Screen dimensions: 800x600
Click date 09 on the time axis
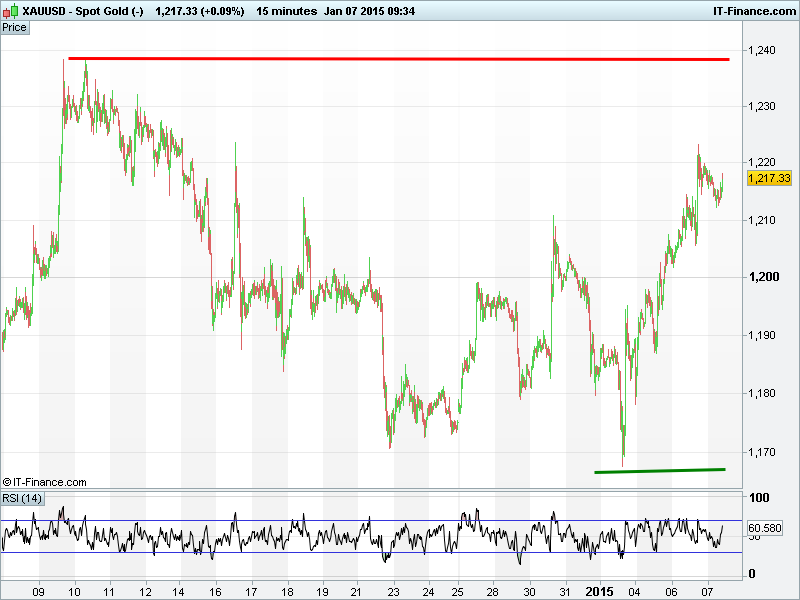(40, 591)
